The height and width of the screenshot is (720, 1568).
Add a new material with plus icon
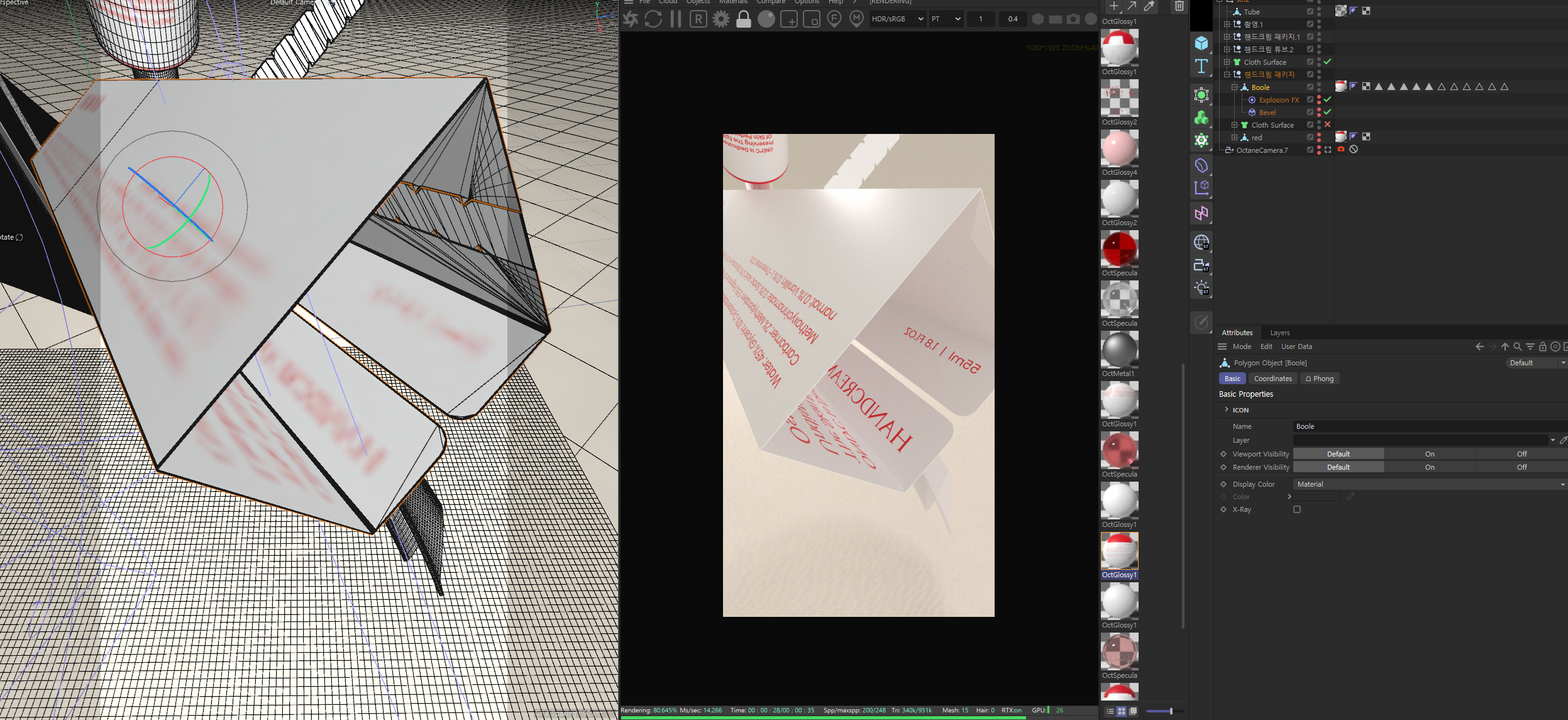coord(1113,6)
